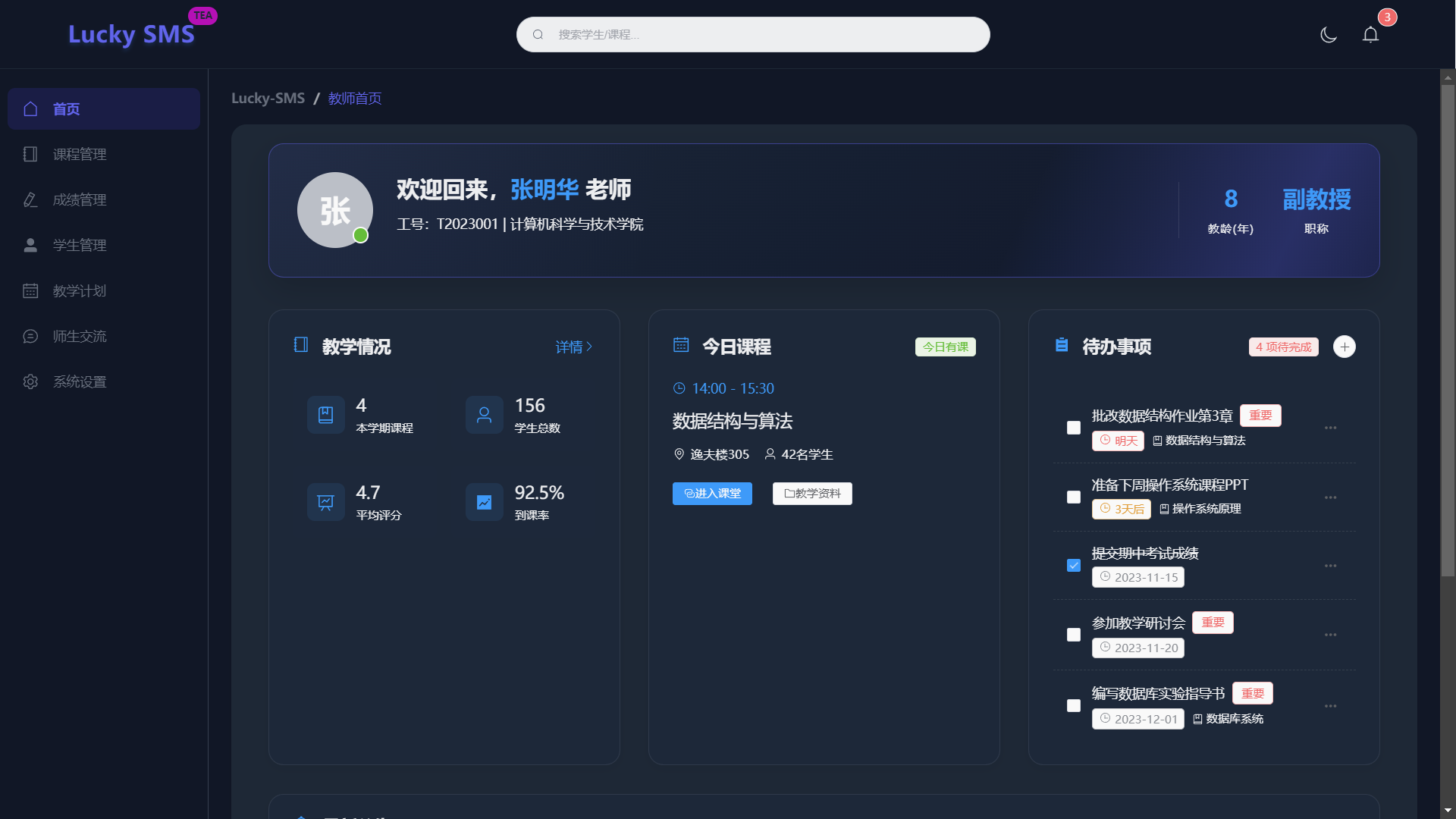Click the 进入课堂 button
The height and width of the screenshot is (819, 1456).
coord(711,494)
